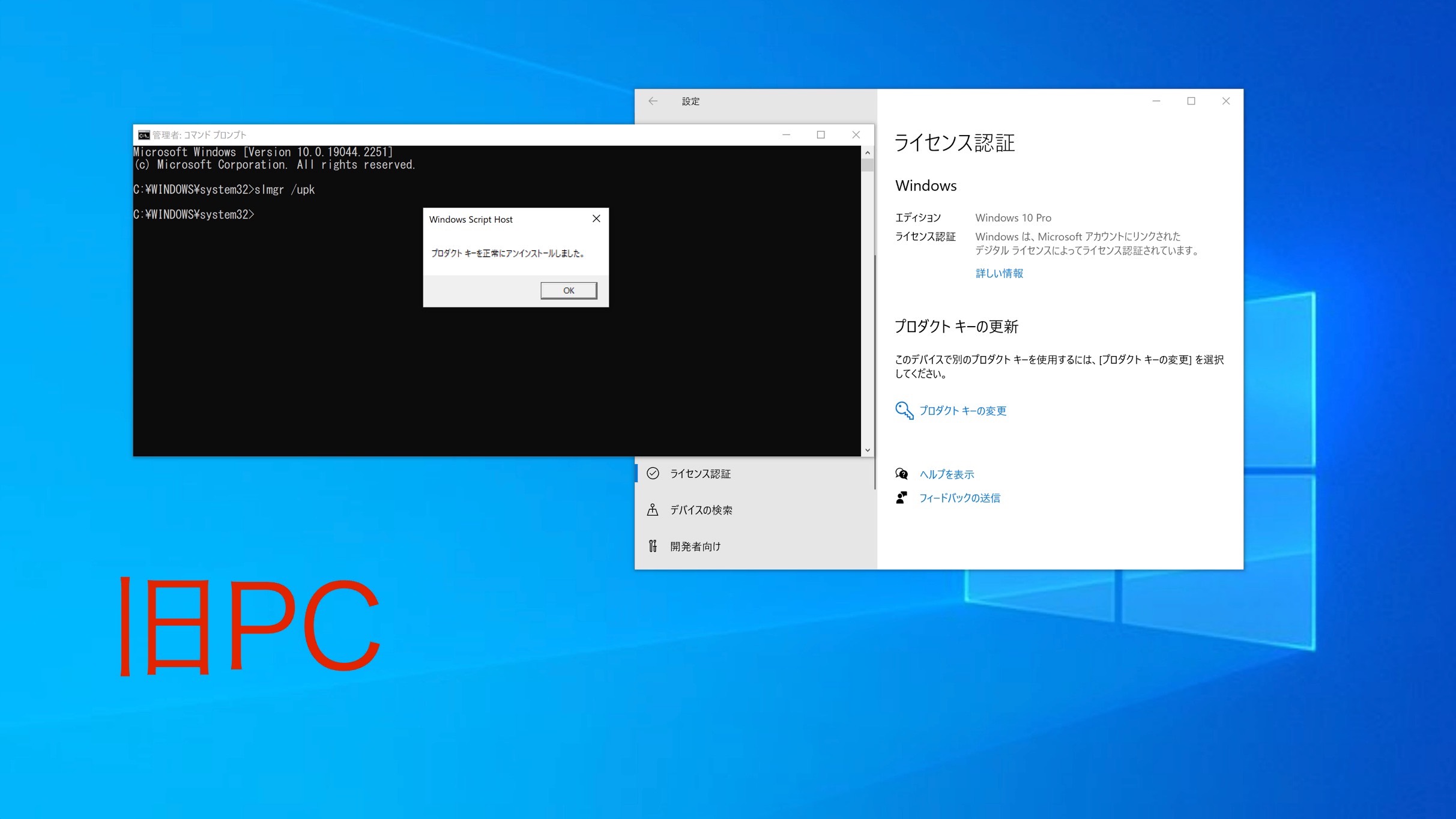Click the checkmark icon next to ライセンス認証 sidebar entry

click(653, 474)
